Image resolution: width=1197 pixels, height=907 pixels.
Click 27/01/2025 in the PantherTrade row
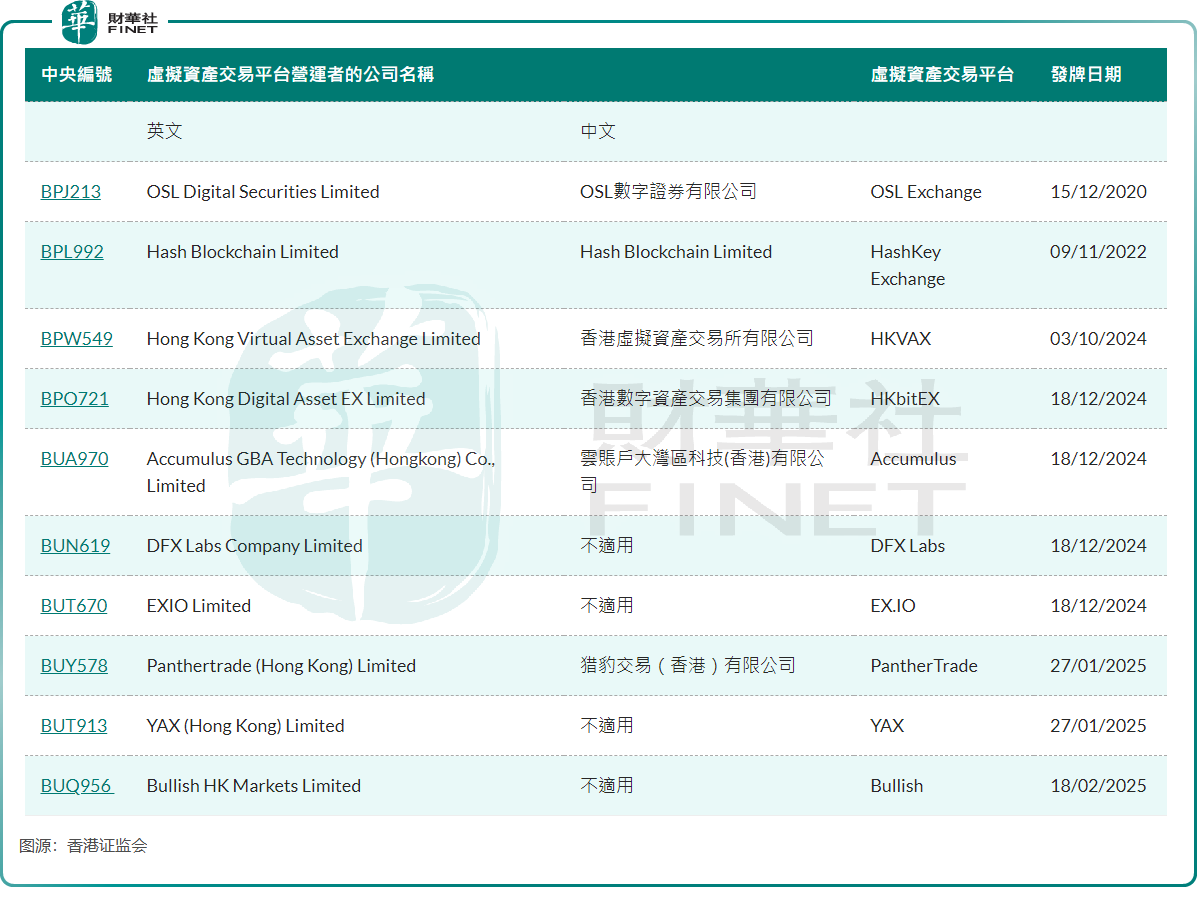click(1099, 666)
